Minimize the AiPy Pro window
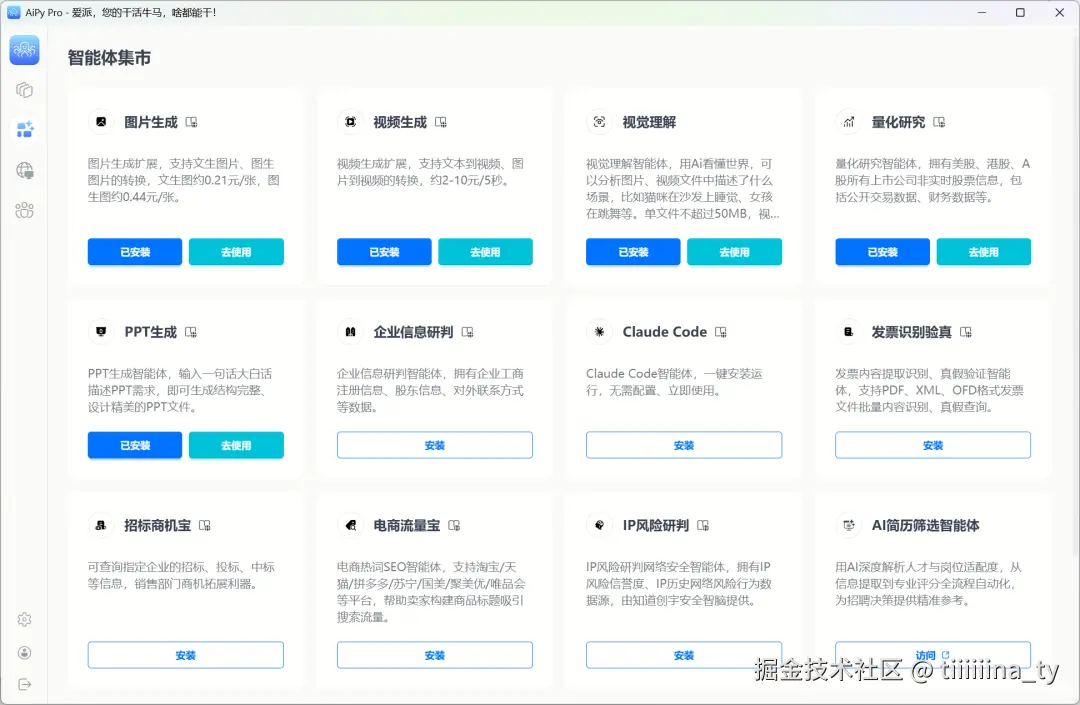The width and height of the screenshot is (1080, 705). pos(982,12)
